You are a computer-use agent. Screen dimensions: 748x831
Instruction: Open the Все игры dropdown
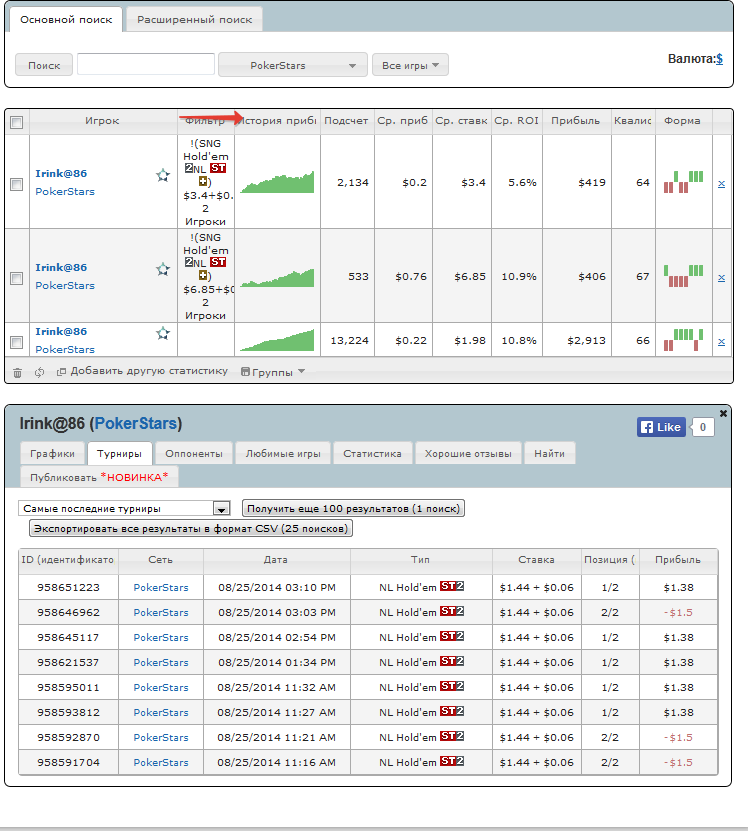point(410,65)
